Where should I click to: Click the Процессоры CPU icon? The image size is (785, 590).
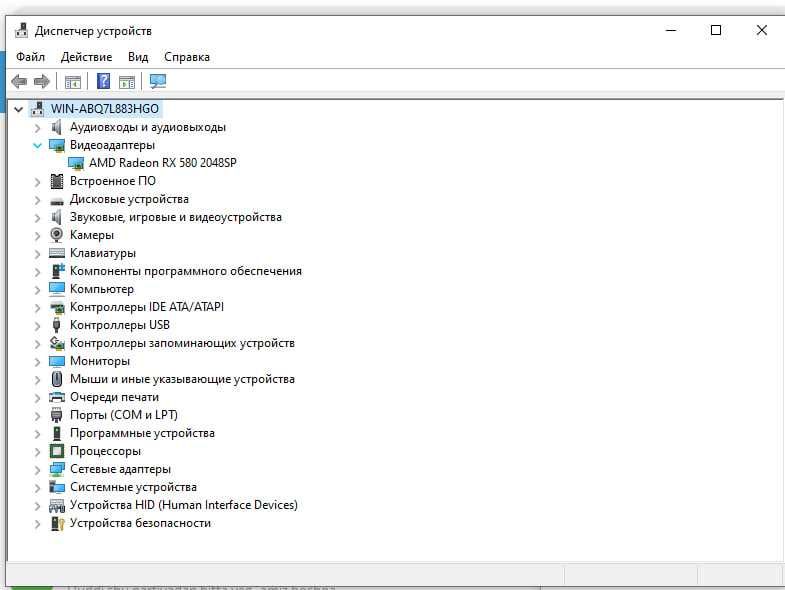[x=57, y=451]
